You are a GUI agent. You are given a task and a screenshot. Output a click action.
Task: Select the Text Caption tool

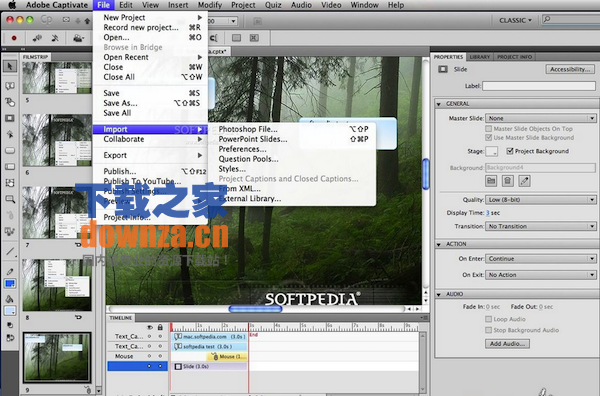click(x=10, y=86)
